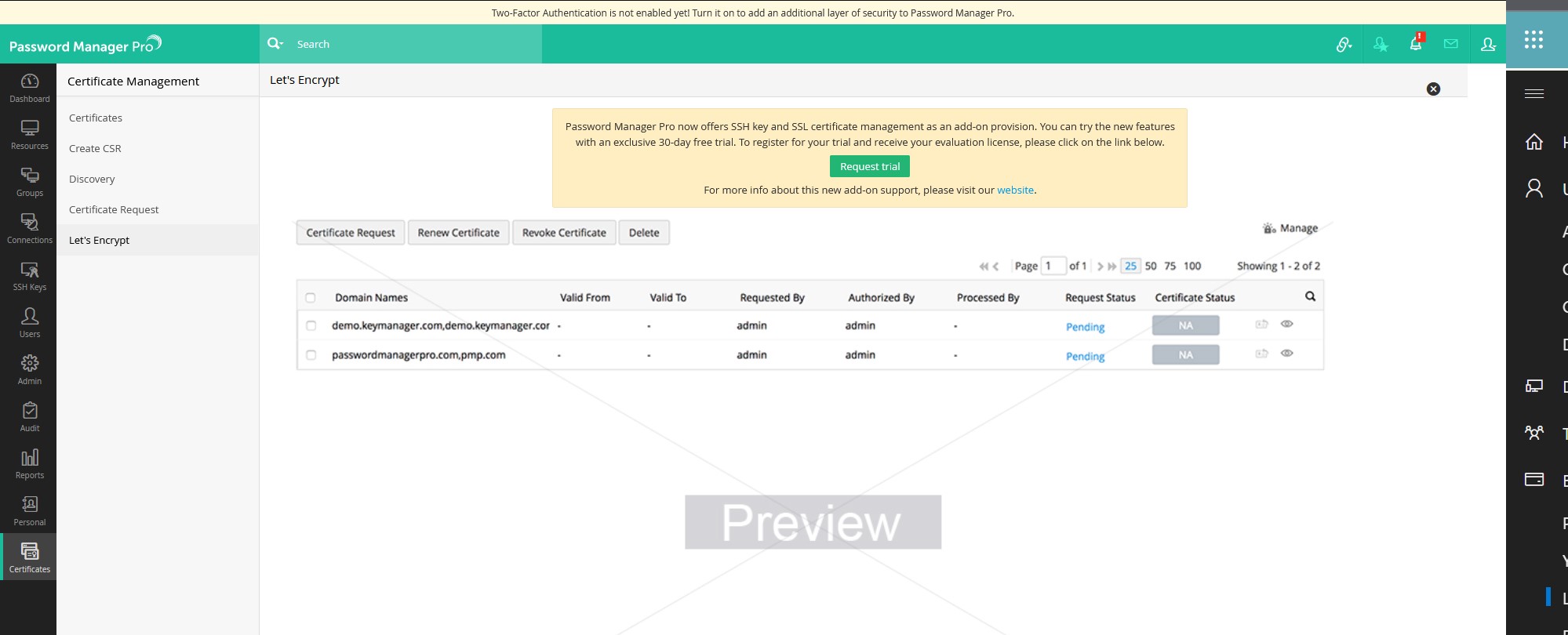
Task: Open the Resources section in sidebar
Action: [x=29, y=135]
